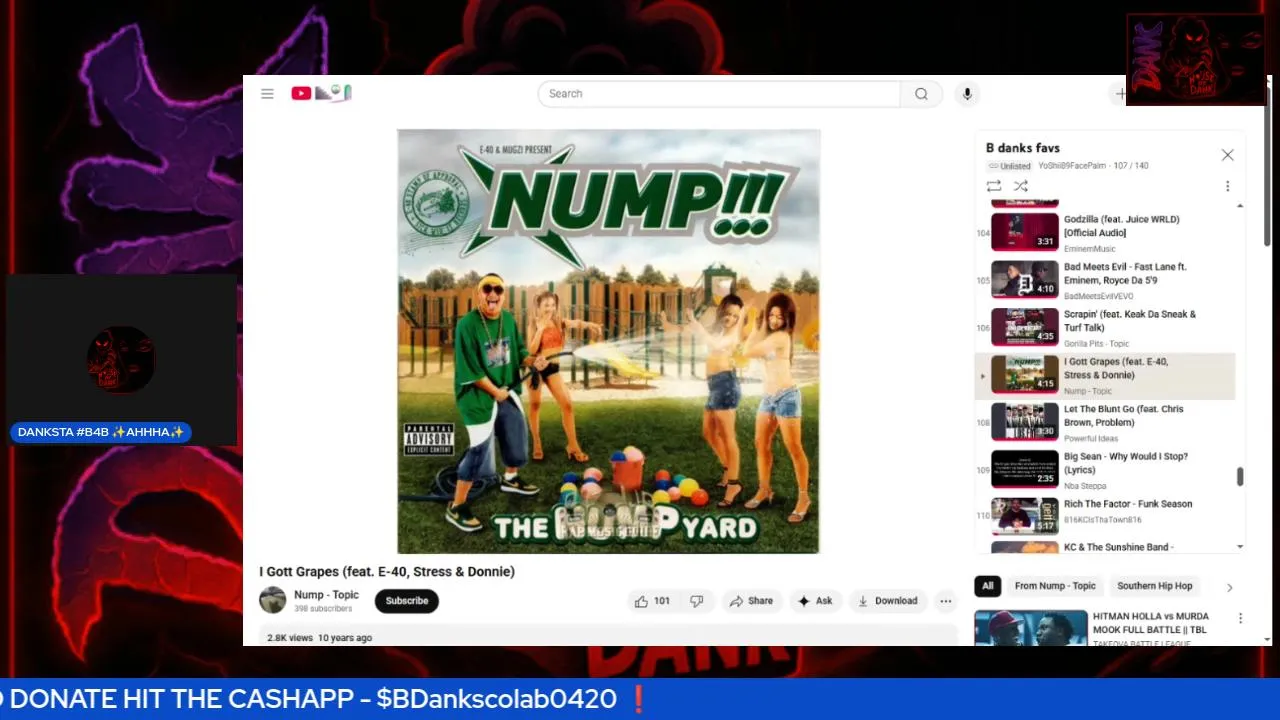The width and height of the screenshot is (1280, 720).
Task: Open the Ask AI button
Action: [x=815, y=601]
